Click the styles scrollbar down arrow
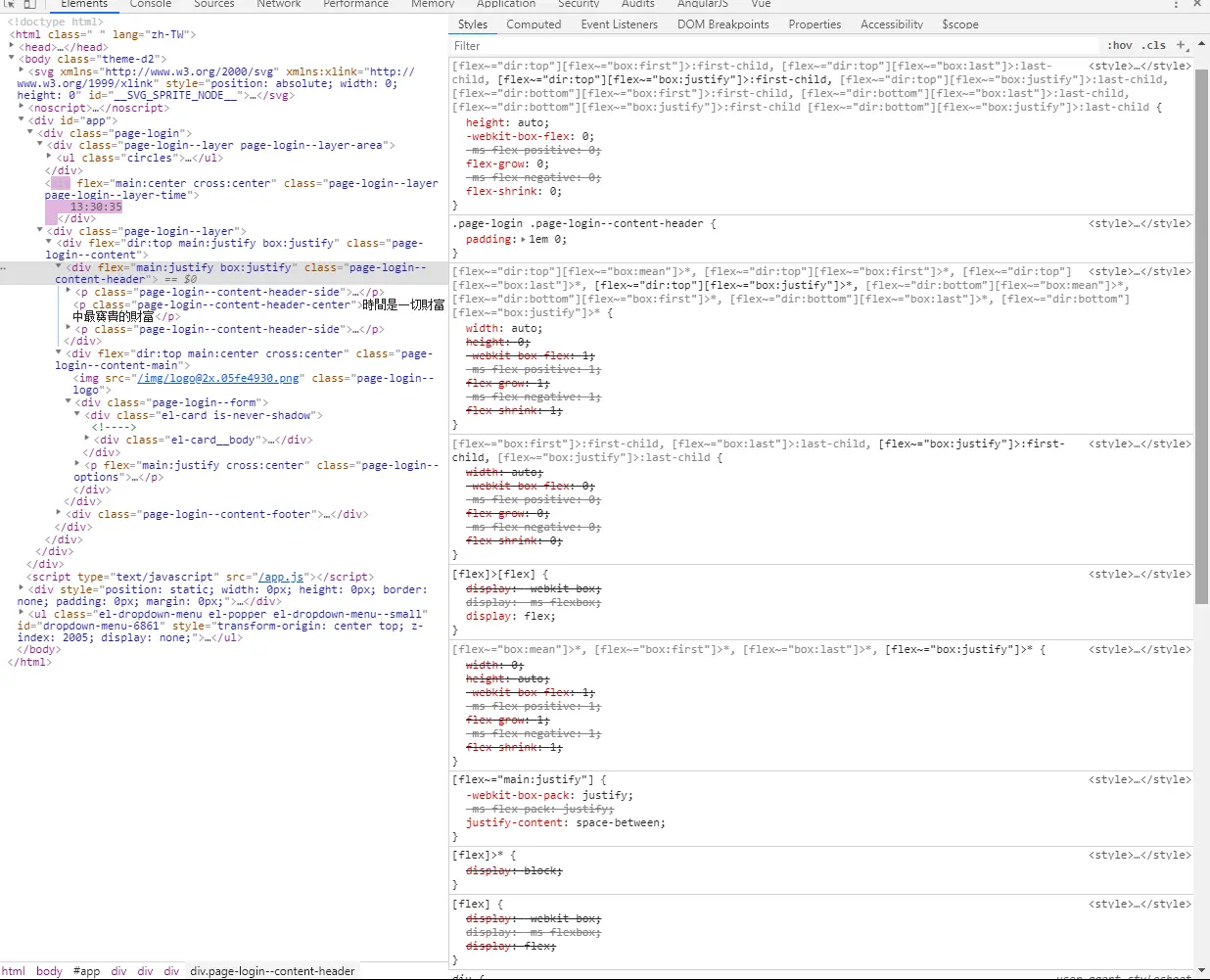Screen dimensions: 1210x980 [x=1201, y=968]
